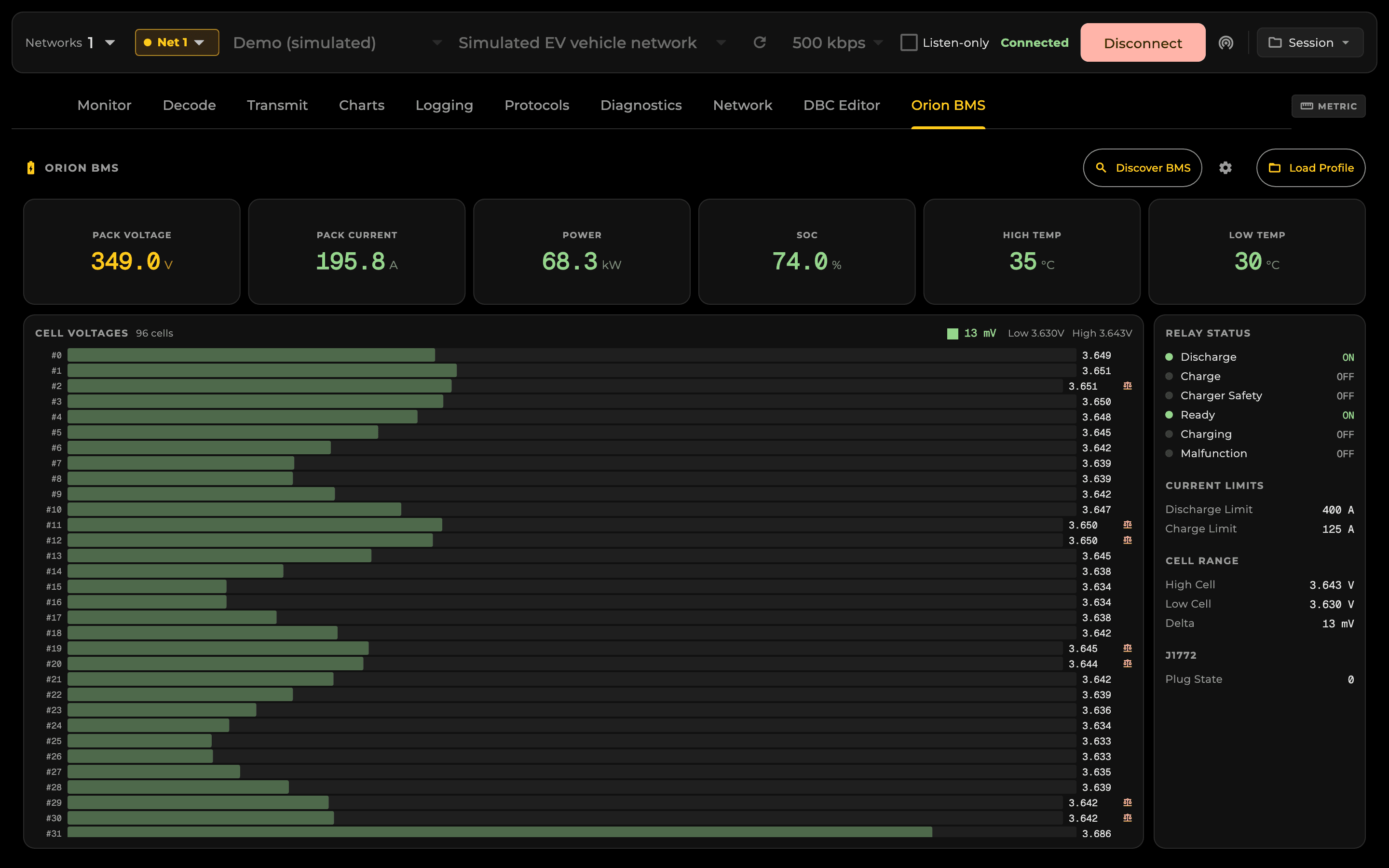Click balancing icon on cell #19
Image resolution: width=1389 pixels, height=868 pixels.
coord(1127,648)
